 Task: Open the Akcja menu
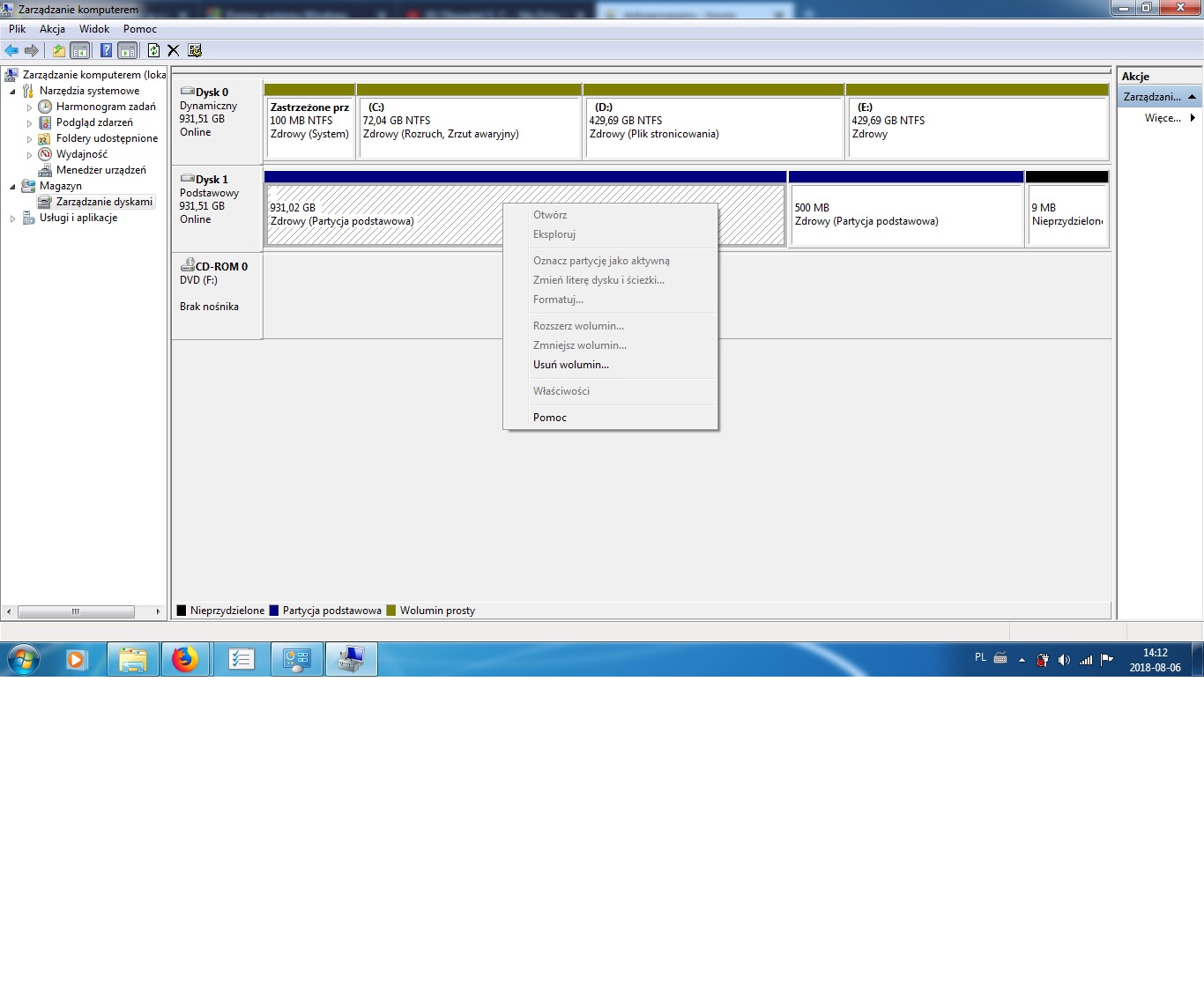52,29
